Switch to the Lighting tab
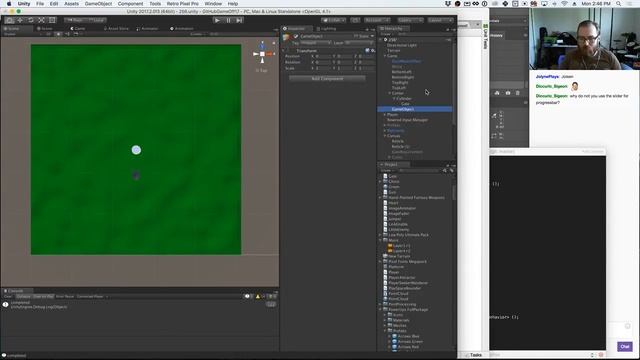The image size is (640, 360). [x=327, y=29]
